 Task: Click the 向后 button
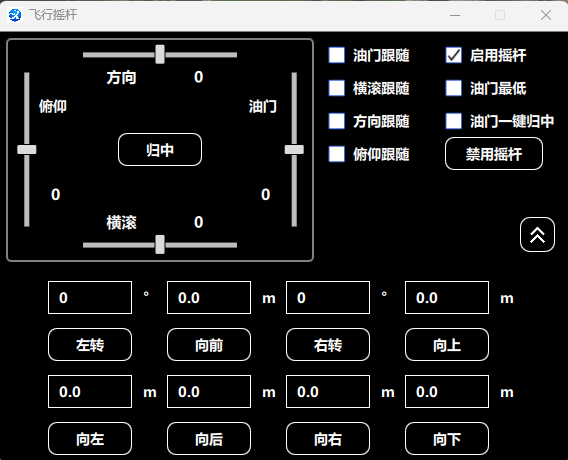(x=209, y=439)
